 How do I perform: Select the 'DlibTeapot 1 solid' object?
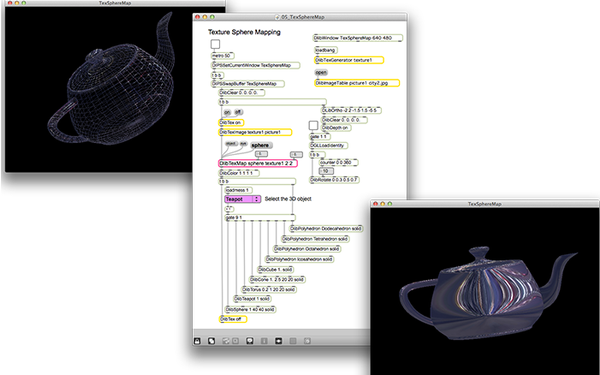pyautogui.click(x=253, y=298)
